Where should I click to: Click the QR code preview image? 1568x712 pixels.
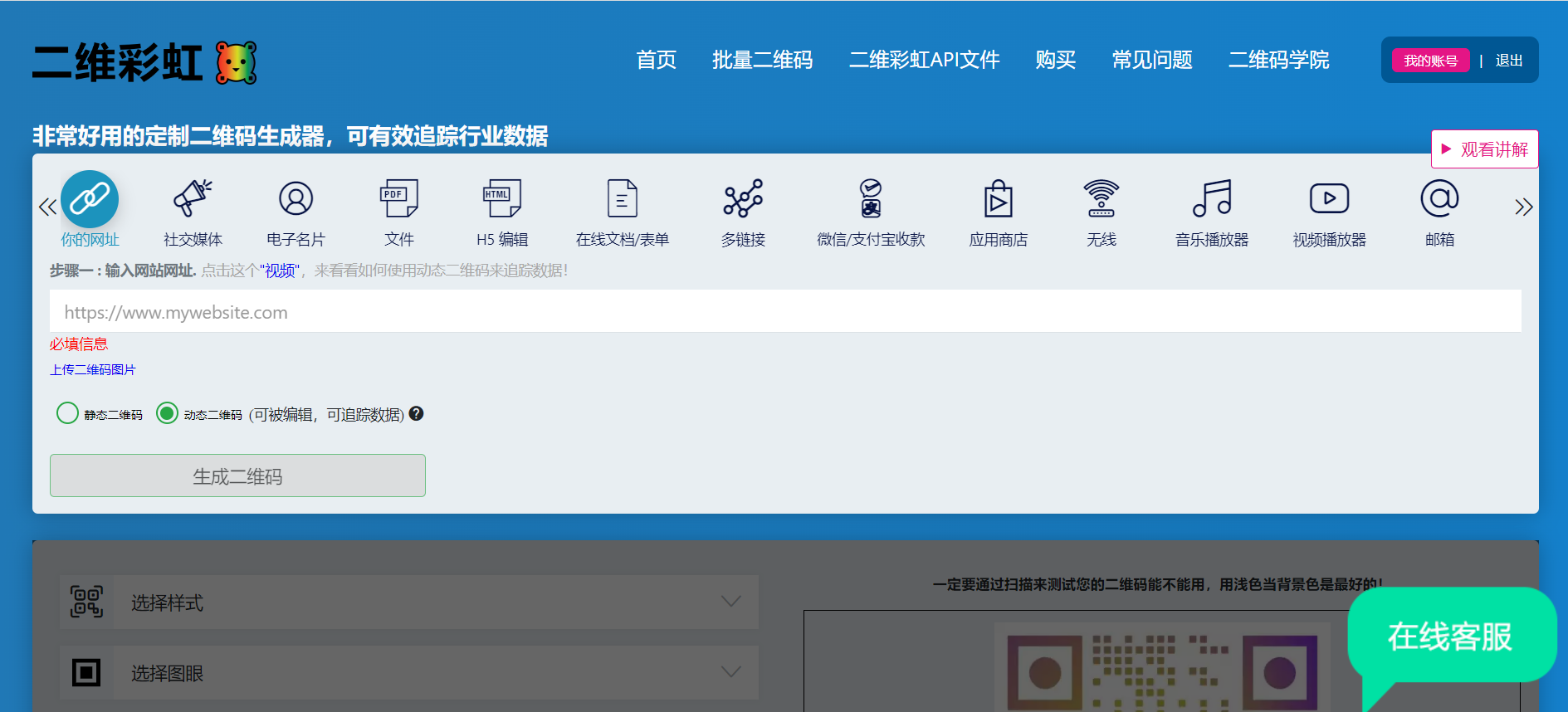click(1162, 668)
